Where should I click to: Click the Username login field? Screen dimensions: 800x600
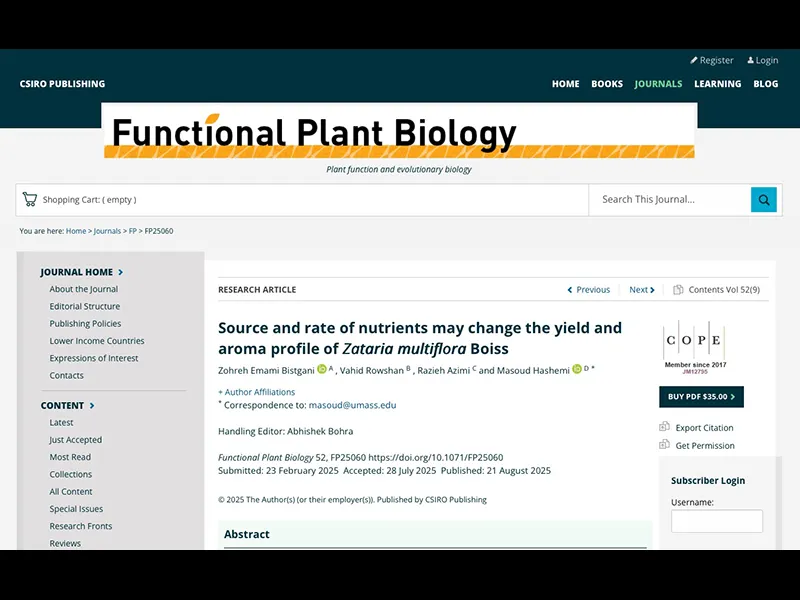coord(716,521)
